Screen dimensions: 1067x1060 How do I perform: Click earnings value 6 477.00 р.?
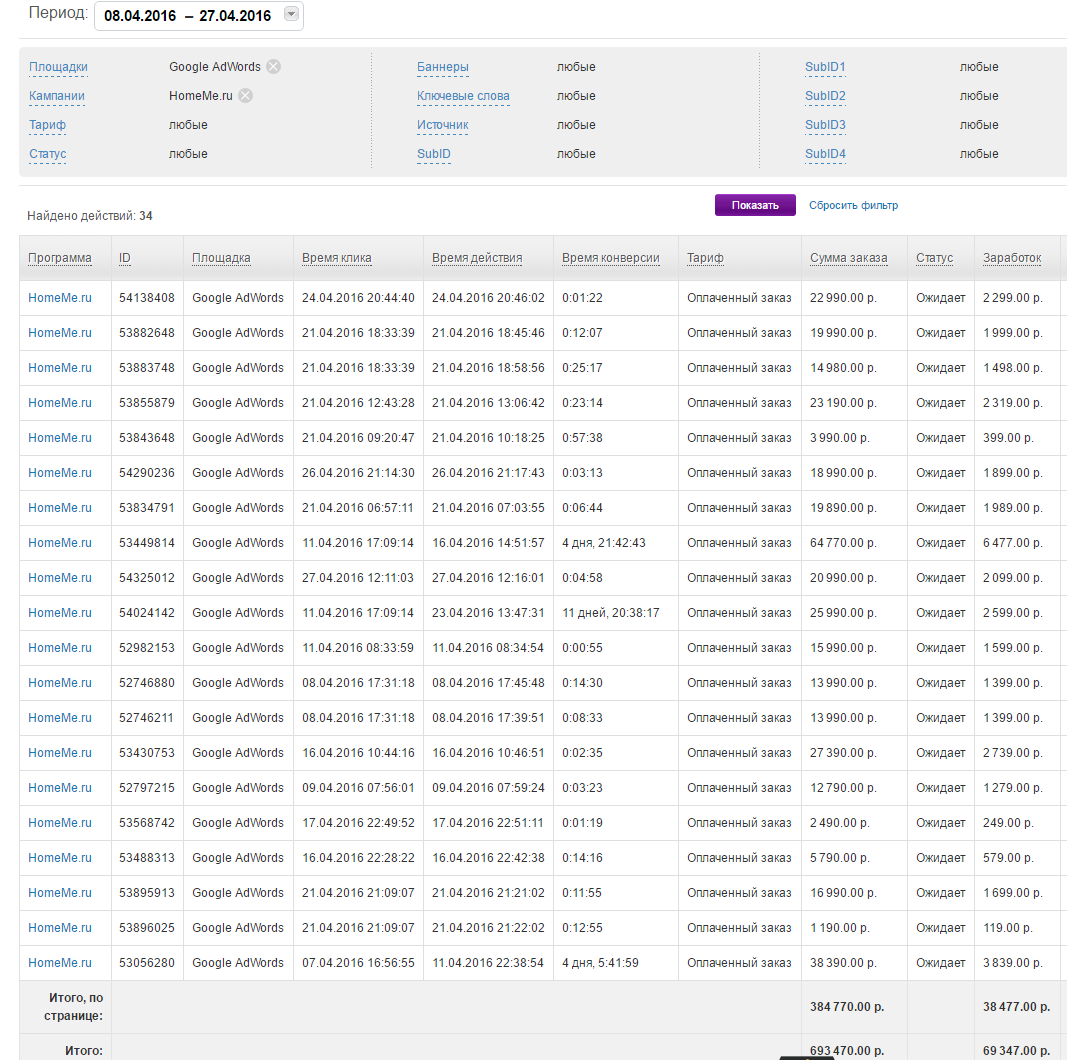coord(1013,543)
